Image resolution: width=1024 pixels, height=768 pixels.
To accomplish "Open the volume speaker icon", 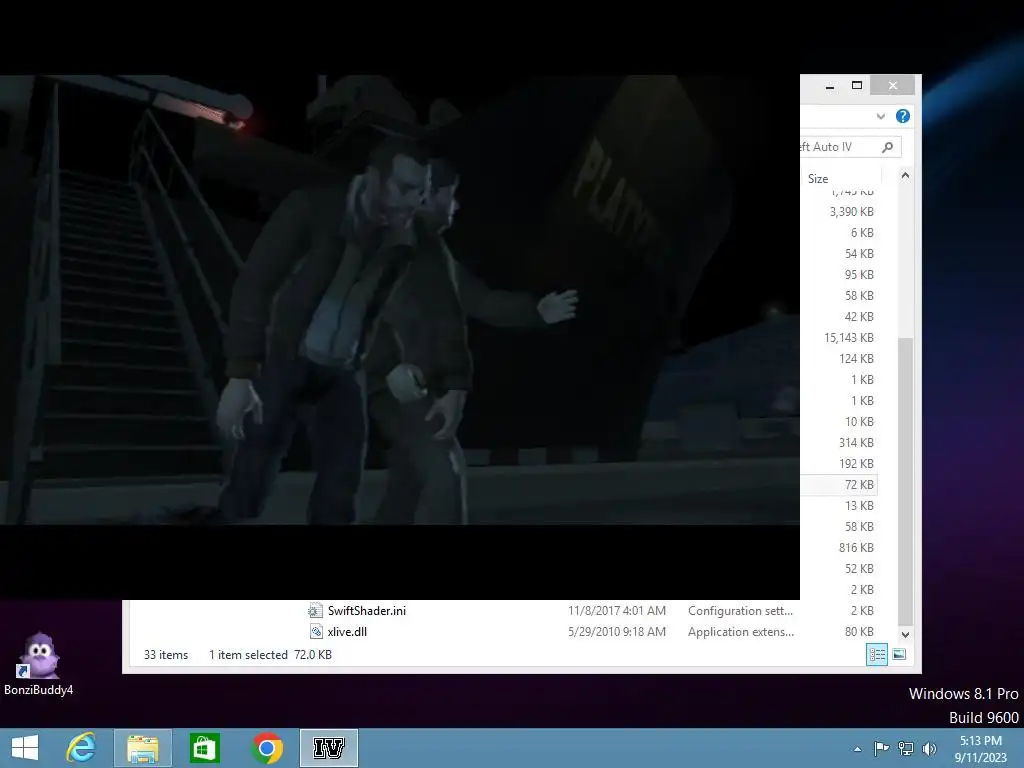I will 929,748.
